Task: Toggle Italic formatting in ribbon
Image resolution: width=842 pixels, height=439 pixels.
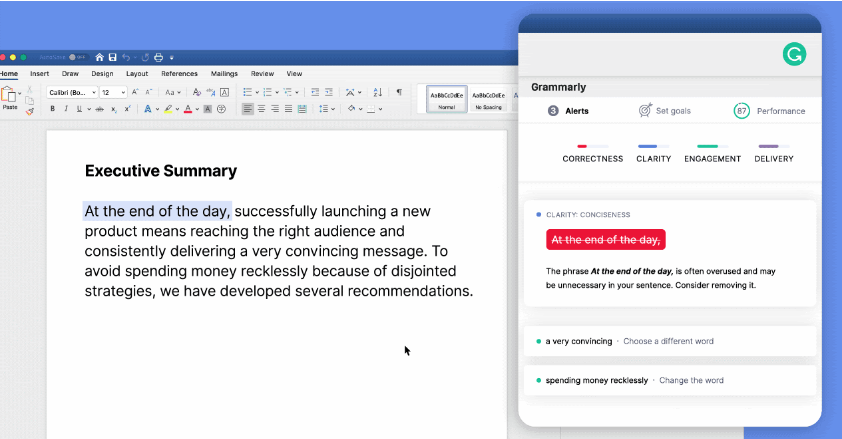Action: click(66, 109)
